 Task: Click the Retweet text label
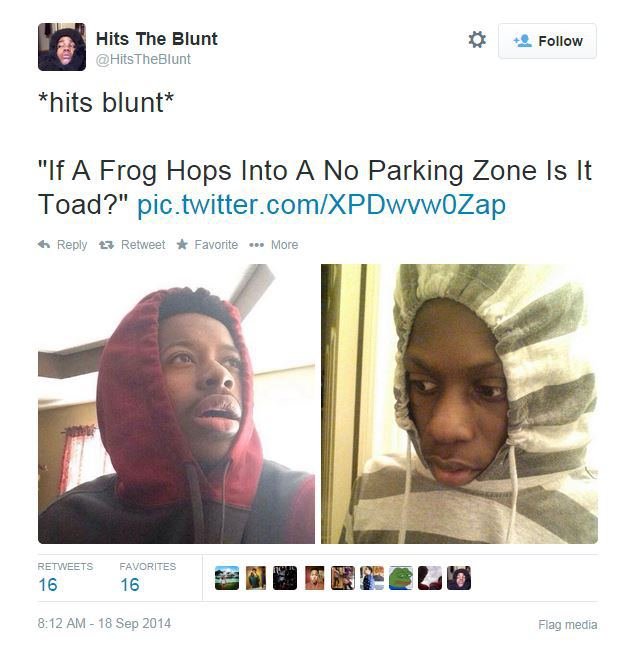143,245
